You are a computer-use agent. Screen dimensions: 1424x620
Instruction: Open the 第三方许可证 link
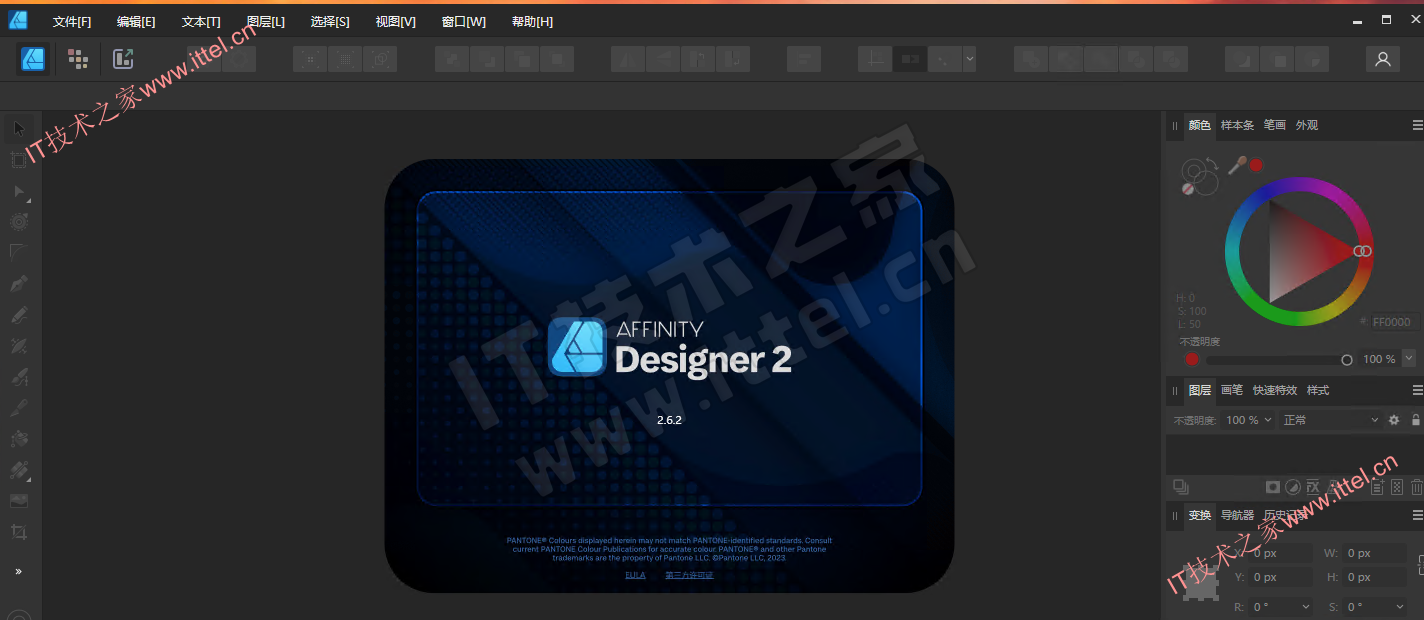click(x=689, y=575)
